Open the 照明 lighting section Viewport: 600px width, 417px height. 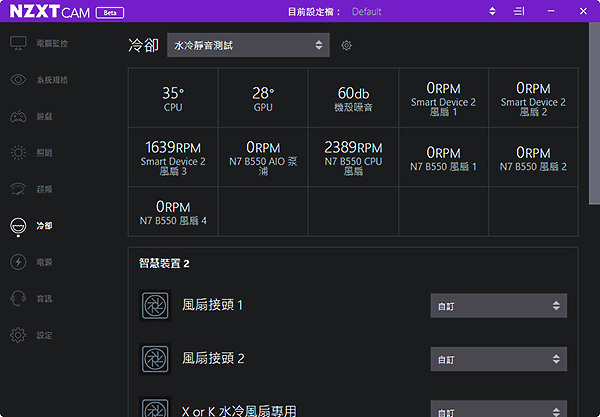coord(31,153)
